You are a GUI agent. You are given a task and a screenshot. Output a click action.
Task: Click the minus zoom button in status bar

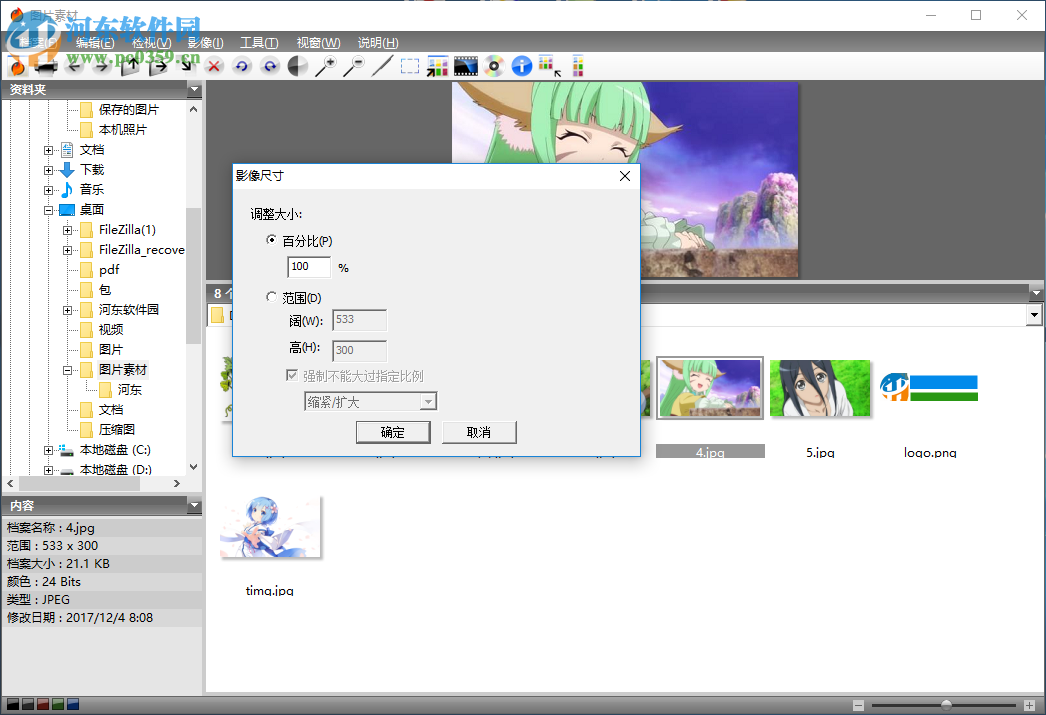[859, 705]
